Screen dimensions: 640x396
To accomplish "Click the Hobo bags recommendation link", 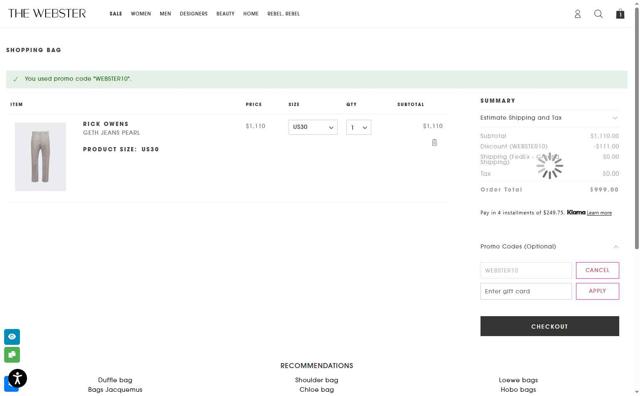I will (x=518, y=389).
